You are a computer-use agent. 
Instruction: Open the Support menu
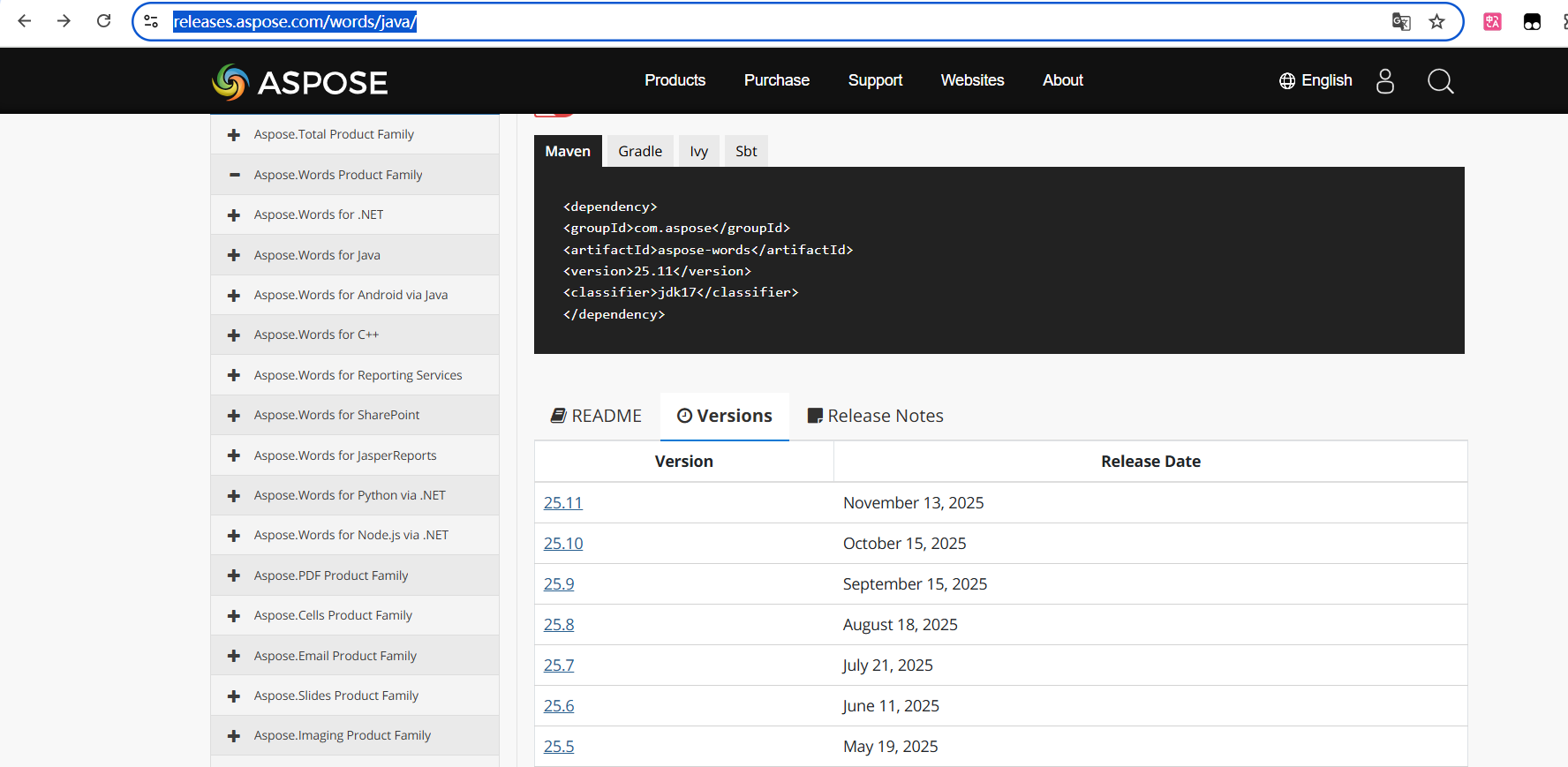click(875, 80)
